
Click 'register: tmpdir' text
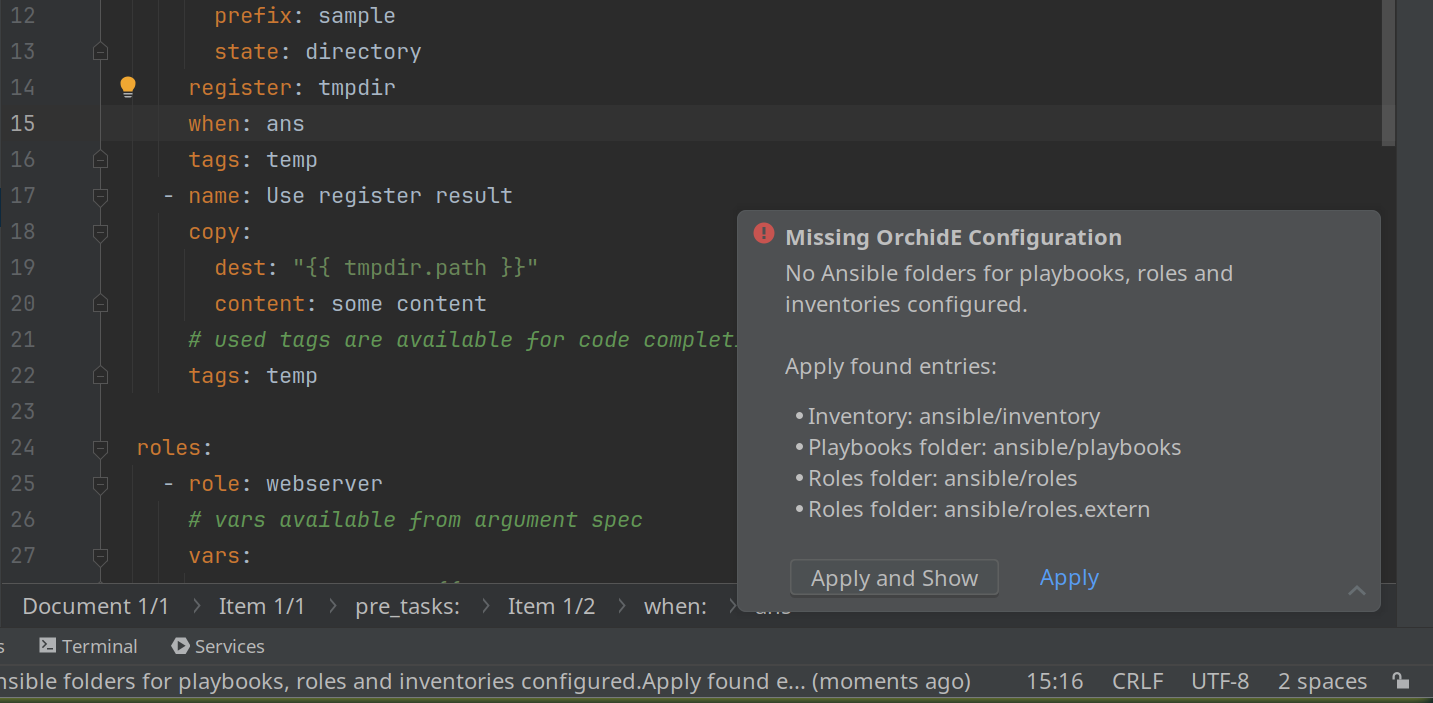point(292,87)
